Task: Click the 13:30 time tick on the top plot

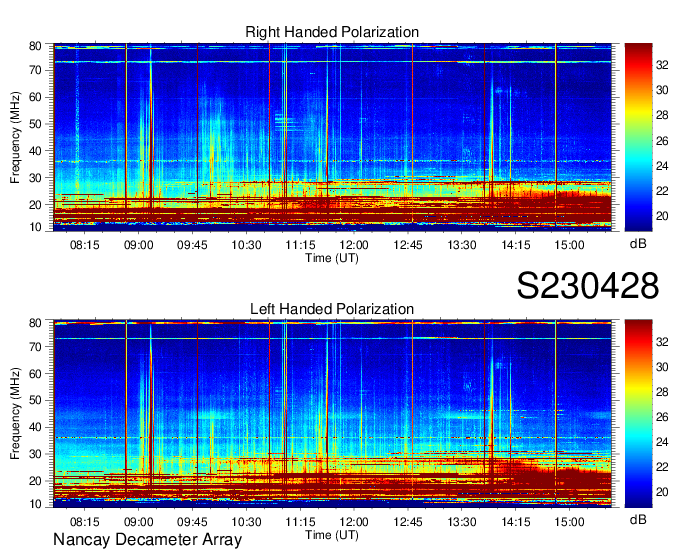Action: (462, 245)
